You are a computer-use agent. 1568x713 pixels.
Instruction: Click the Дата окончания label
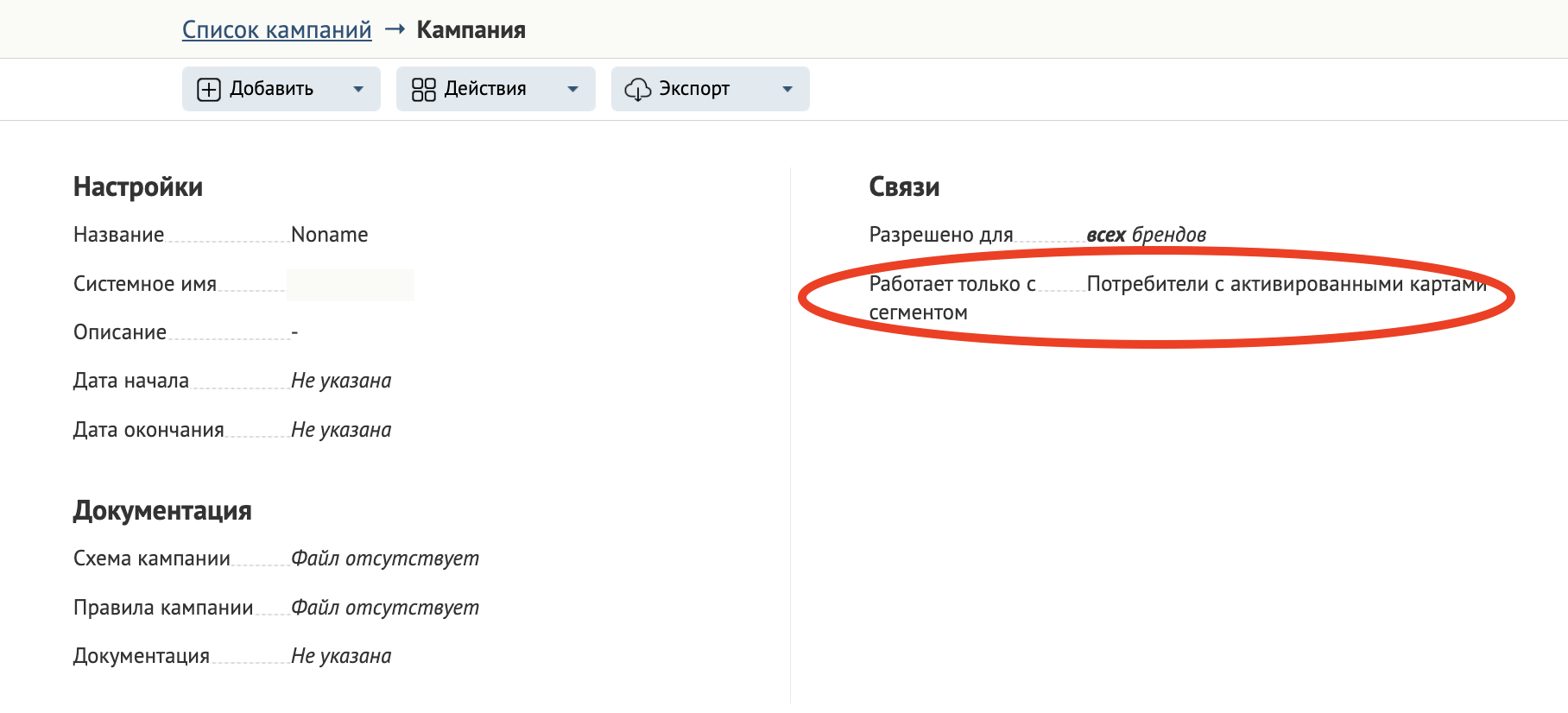(149, 430)
